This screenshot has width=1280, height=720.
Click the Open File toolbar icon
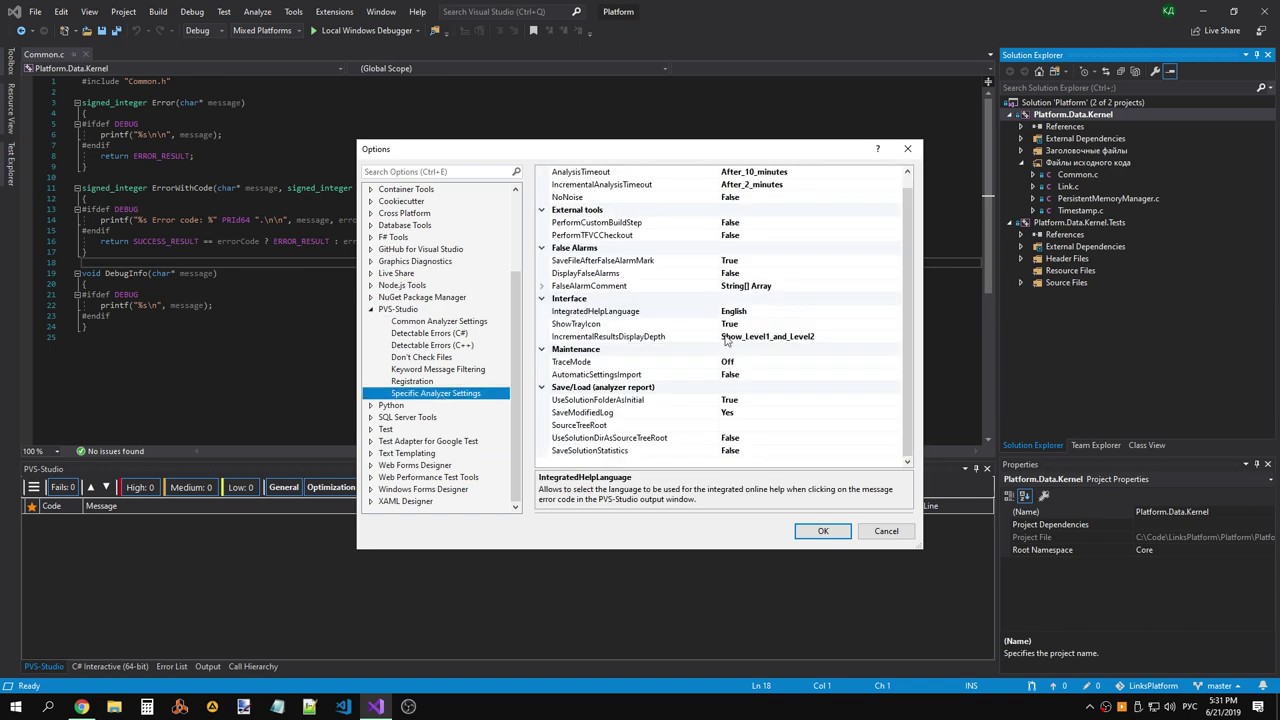(x=87, y=31)
